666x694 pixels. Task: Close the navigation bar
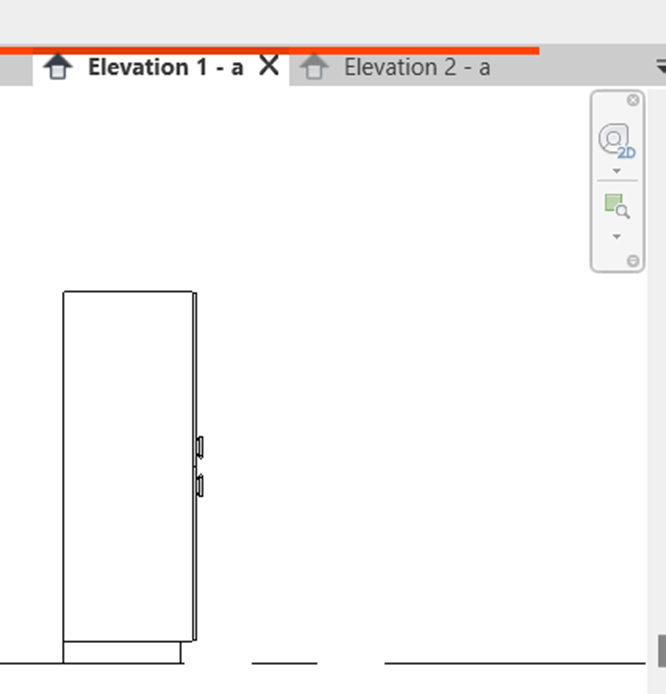click(x=633, y=100)
